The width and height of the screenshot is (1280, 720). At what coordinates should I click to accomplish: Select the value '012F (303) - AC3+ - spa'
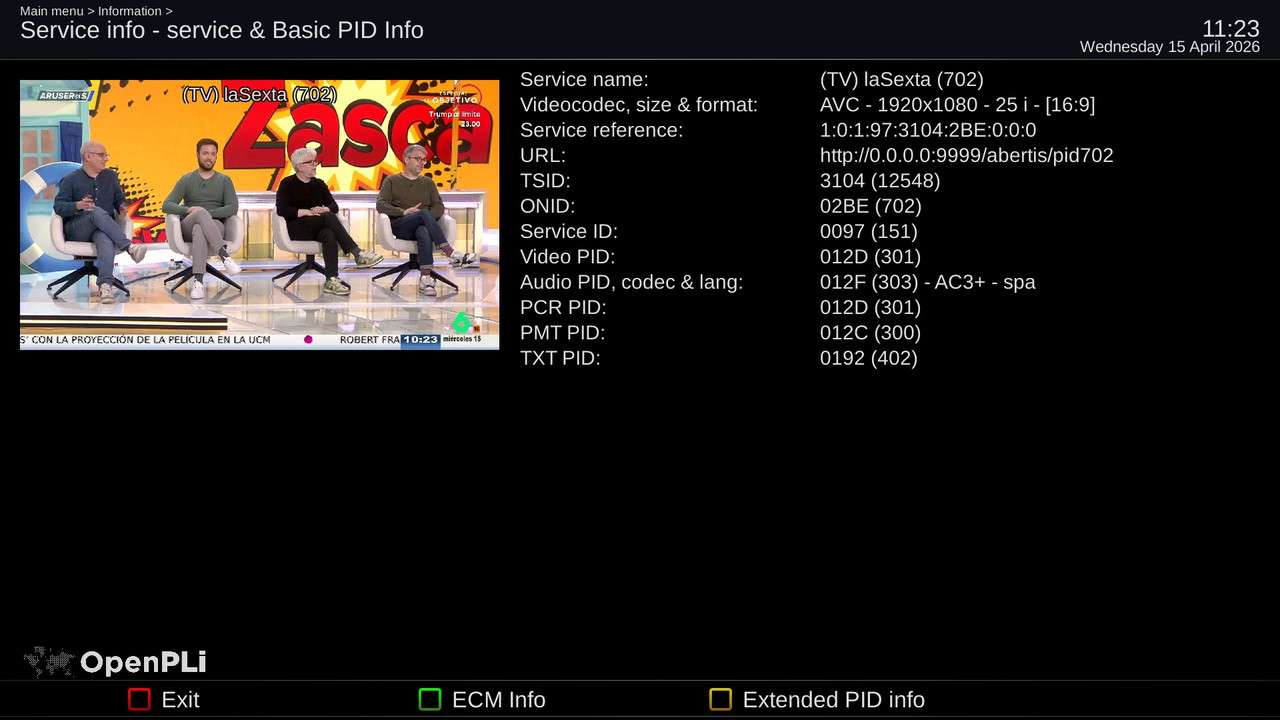click(928, 282)
